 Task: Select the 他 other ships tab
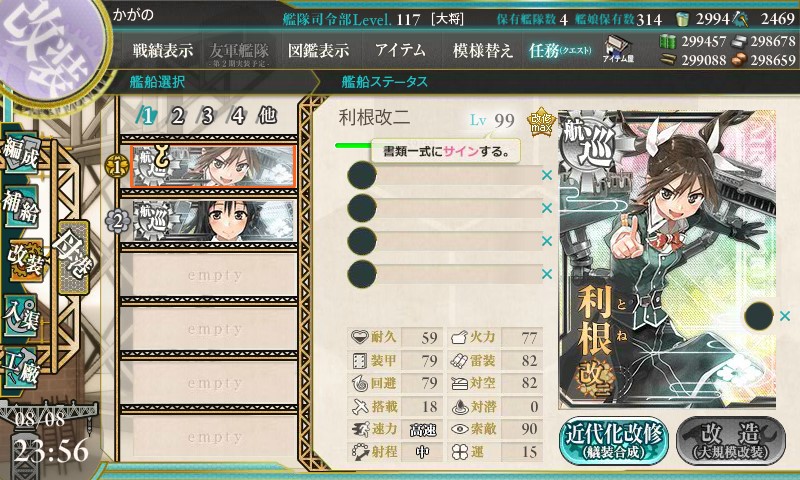pyautogui.click(x=267, y=116)
